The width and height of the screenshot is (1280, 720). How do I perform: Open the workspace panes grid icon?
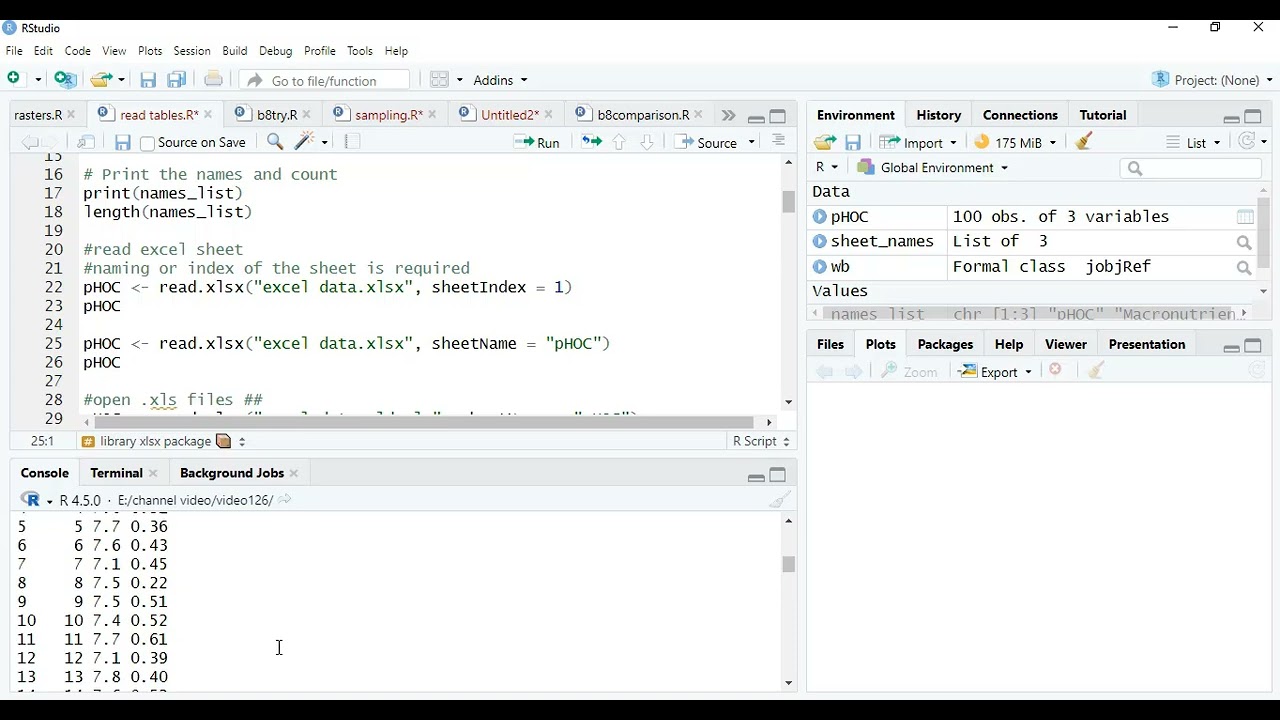pyautogui.click(x=439, y=80)
